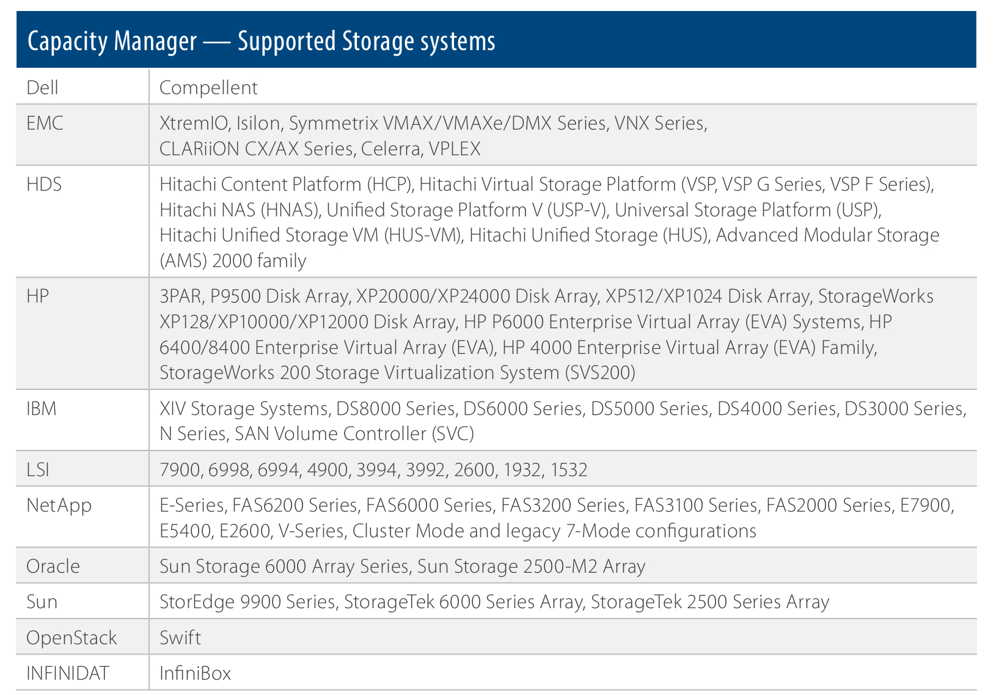The height and width of the screenshot is (695, 999).
Task: Click the InfiniBox entry for INFINIDAT
Action: pyautogui.click(x=195, y=673)
